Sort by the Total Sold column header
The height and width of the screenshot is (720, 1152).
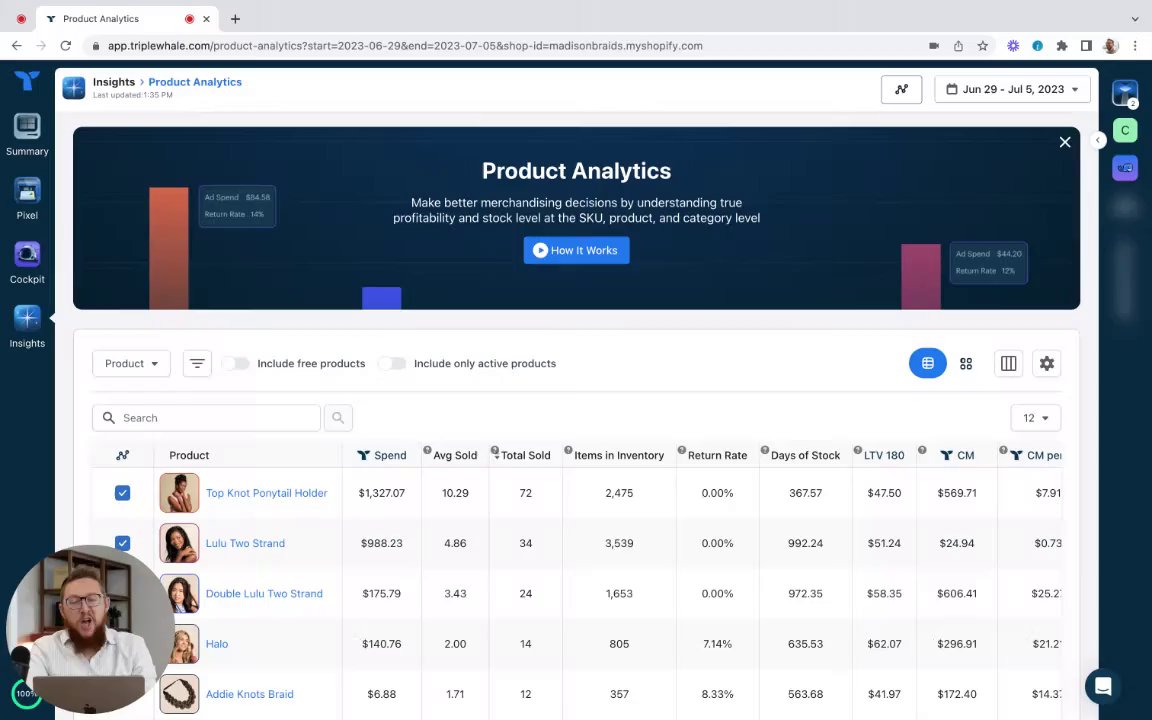[x=525, y=456]
